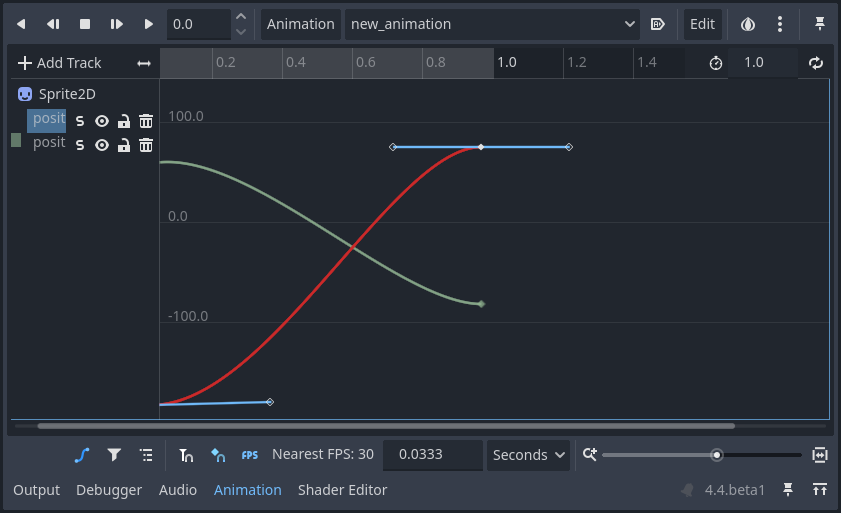Click the track name width resize icon

pos(144,63)
